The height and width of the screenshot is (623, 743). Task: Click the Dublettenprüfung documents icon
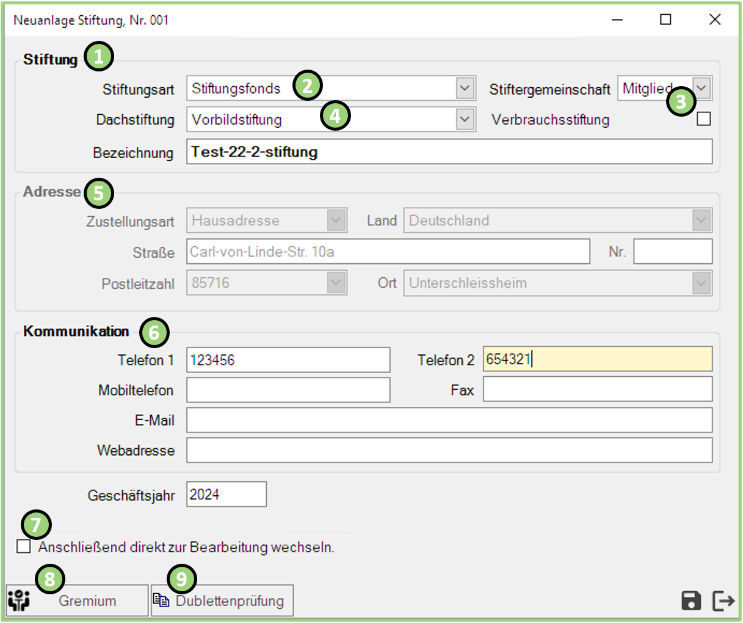click(162, 601)
